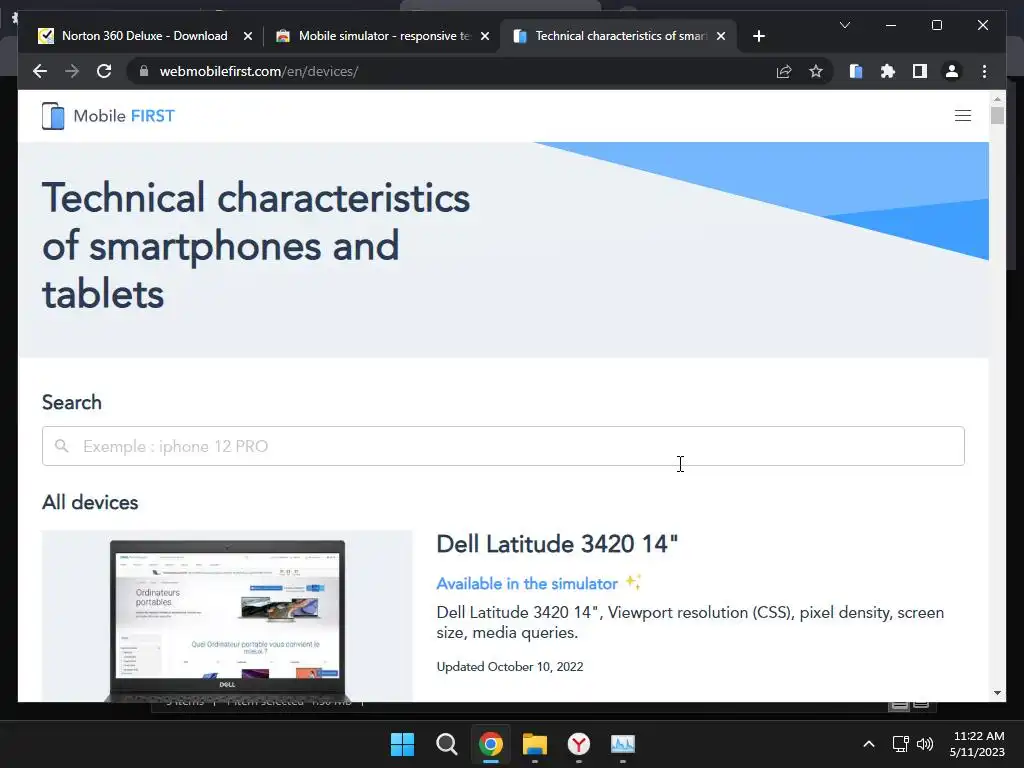
Task: Open Yandex browser from taskbar
Action: coord(579,744)
